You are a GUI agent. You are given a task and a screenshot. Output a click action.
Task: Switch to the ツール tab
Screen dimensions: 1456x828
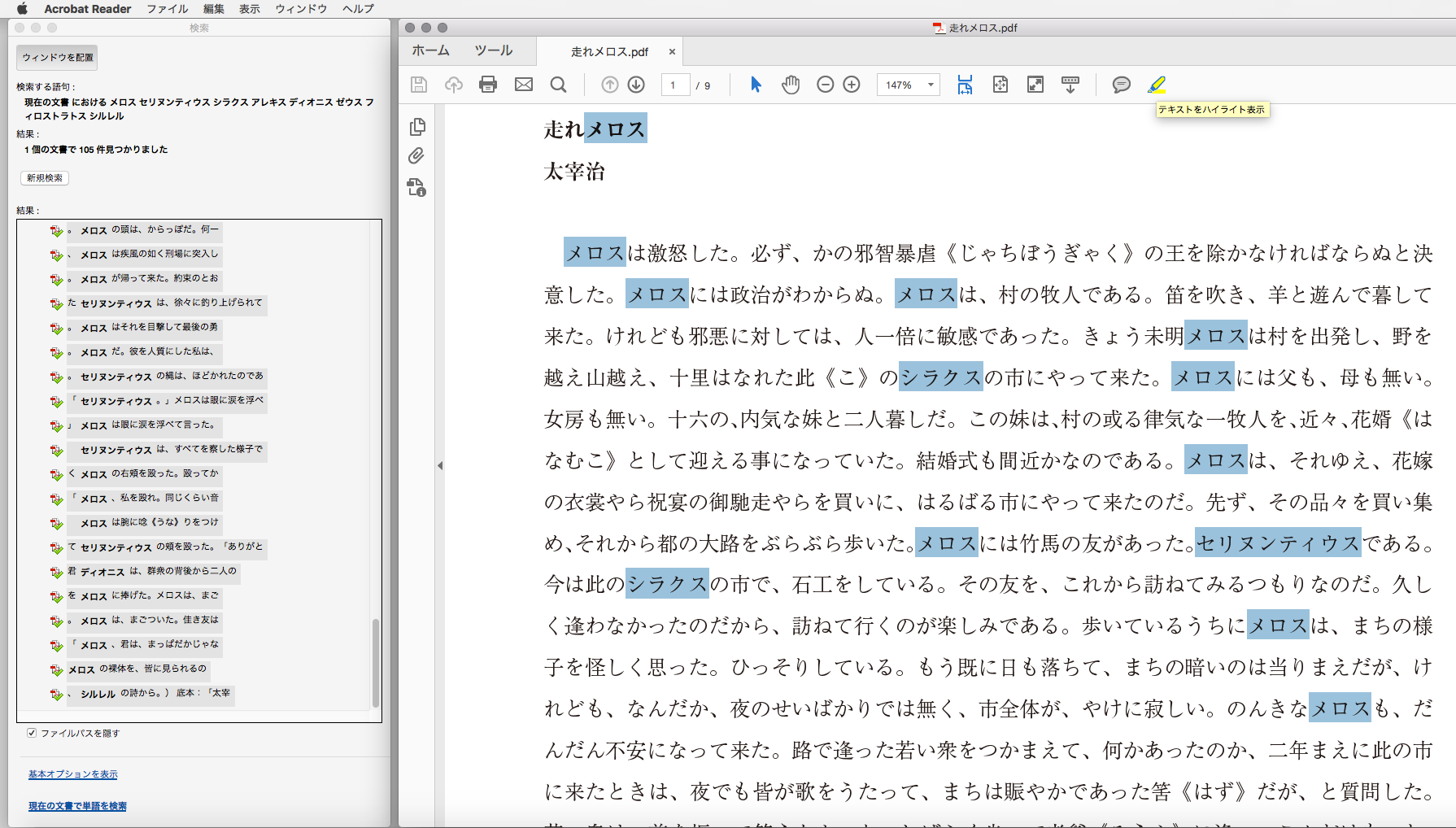(x=494, y=50)
